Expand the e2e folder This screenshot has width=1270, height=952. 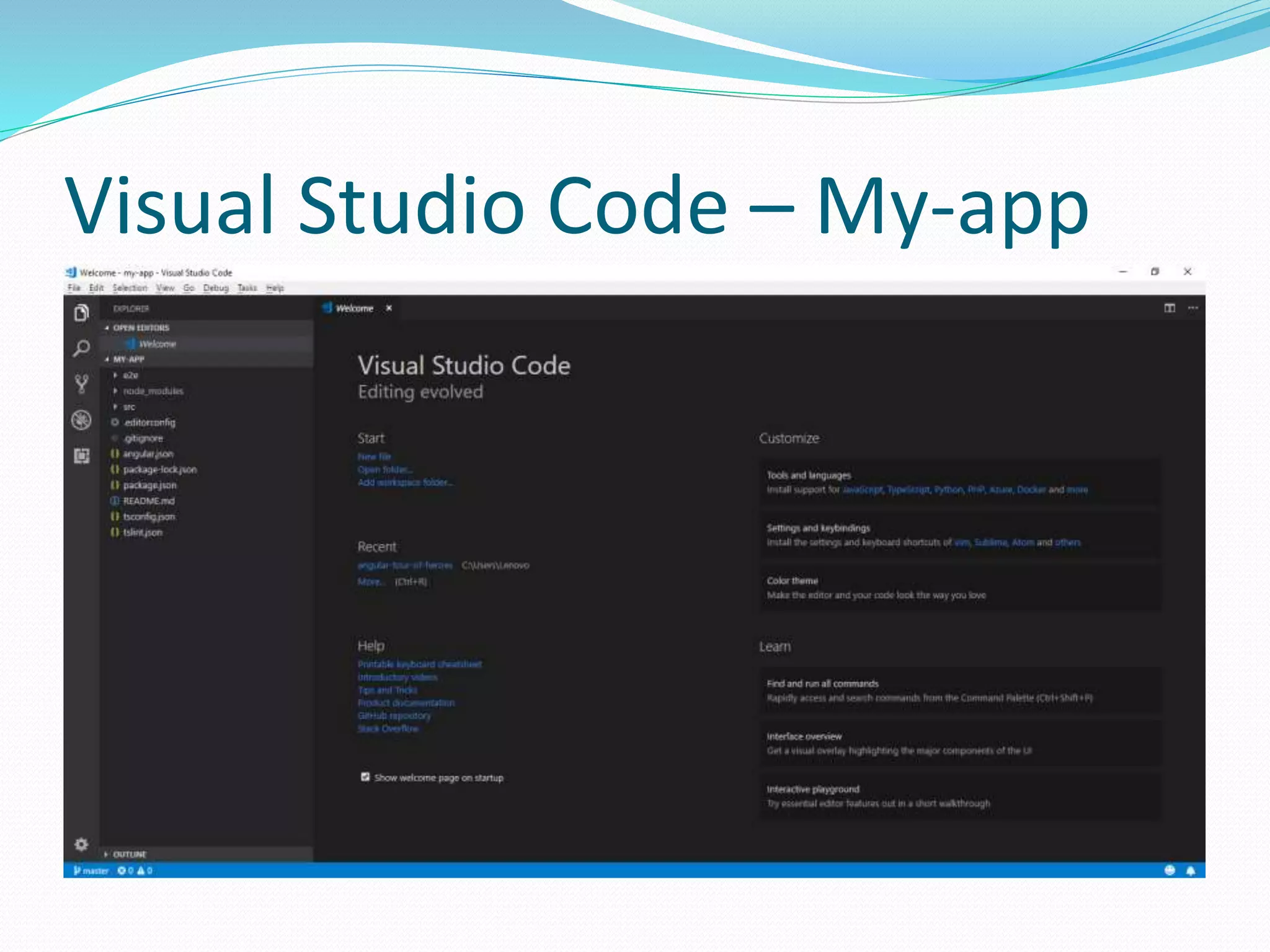coord(207,376)
